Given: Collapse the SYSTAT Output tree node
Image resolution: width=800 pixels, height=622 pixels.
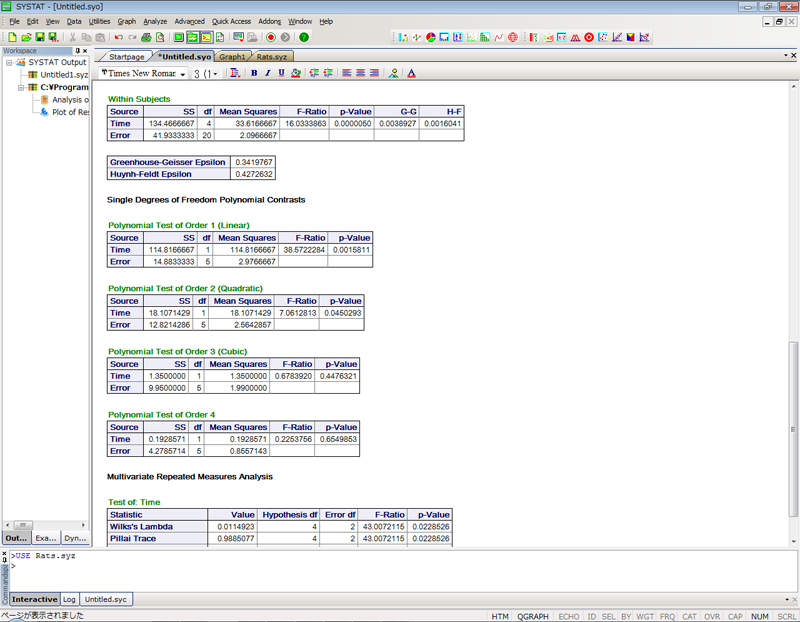Looking at the screenshot, I should tap(9, 63).
